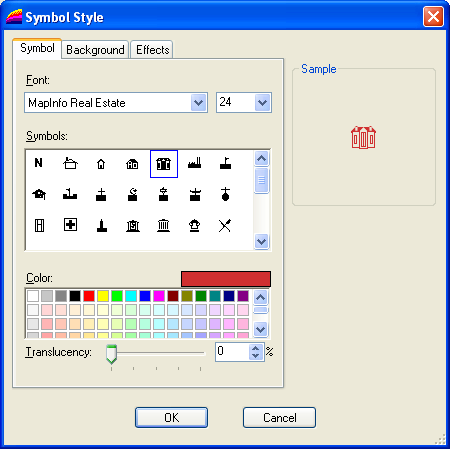Choose the church with cross symbol
The width and height of the screenshot is (450, 449).
[x=101, y=195]
